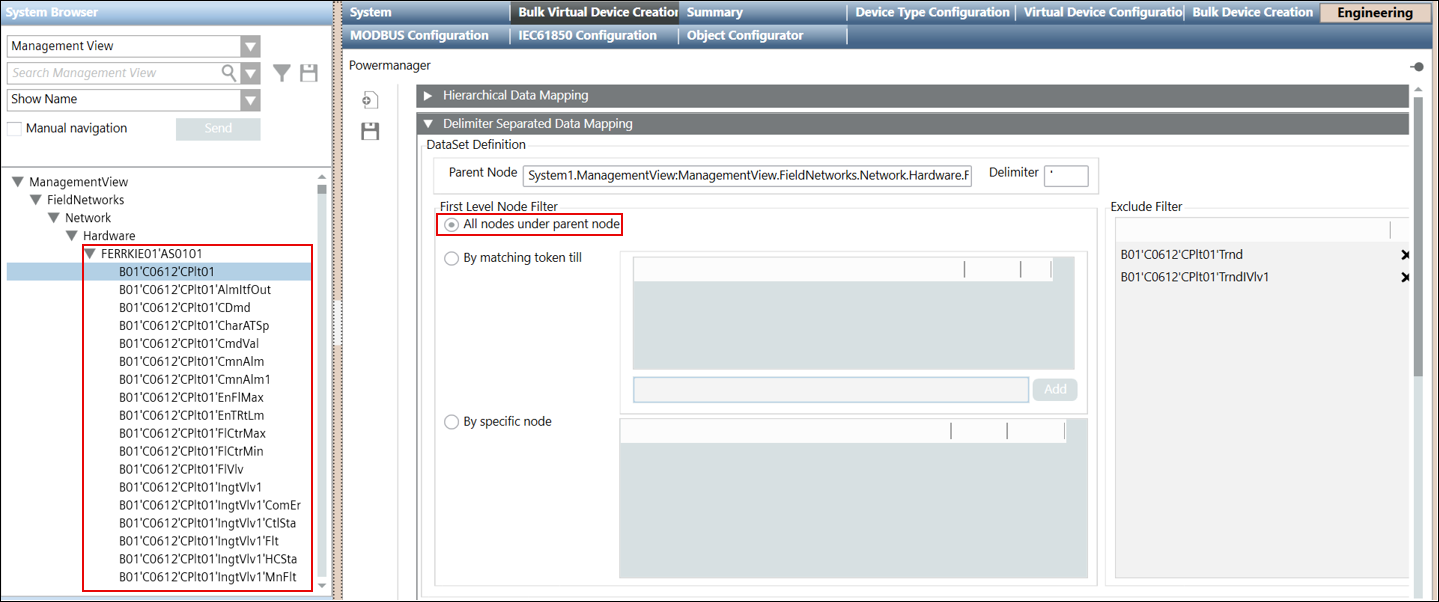This screenshot has width=1439, height=602.
Task: Switch to the MODBUS Configuration tab
Action: (x=419, y=35)
